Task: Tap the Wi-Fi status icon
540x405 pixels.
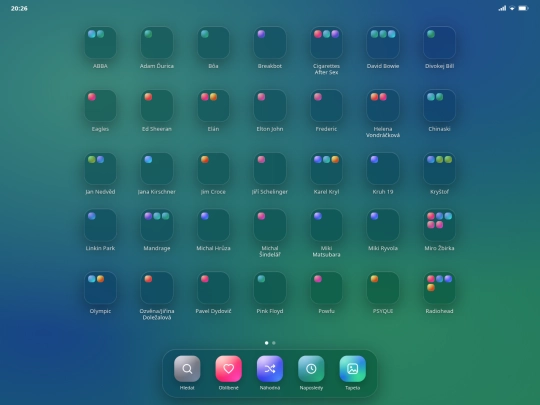Action: coord(512,8)
